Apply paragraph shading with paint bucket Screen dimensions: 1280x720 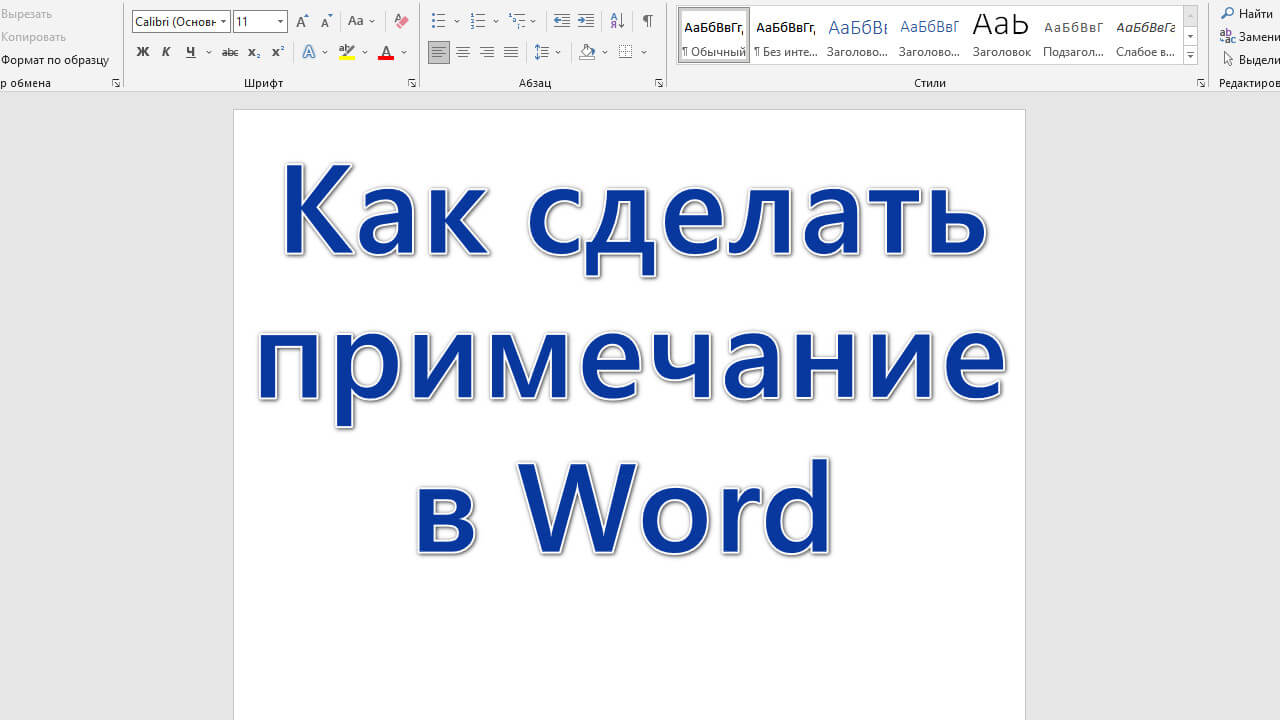point(587,52)
